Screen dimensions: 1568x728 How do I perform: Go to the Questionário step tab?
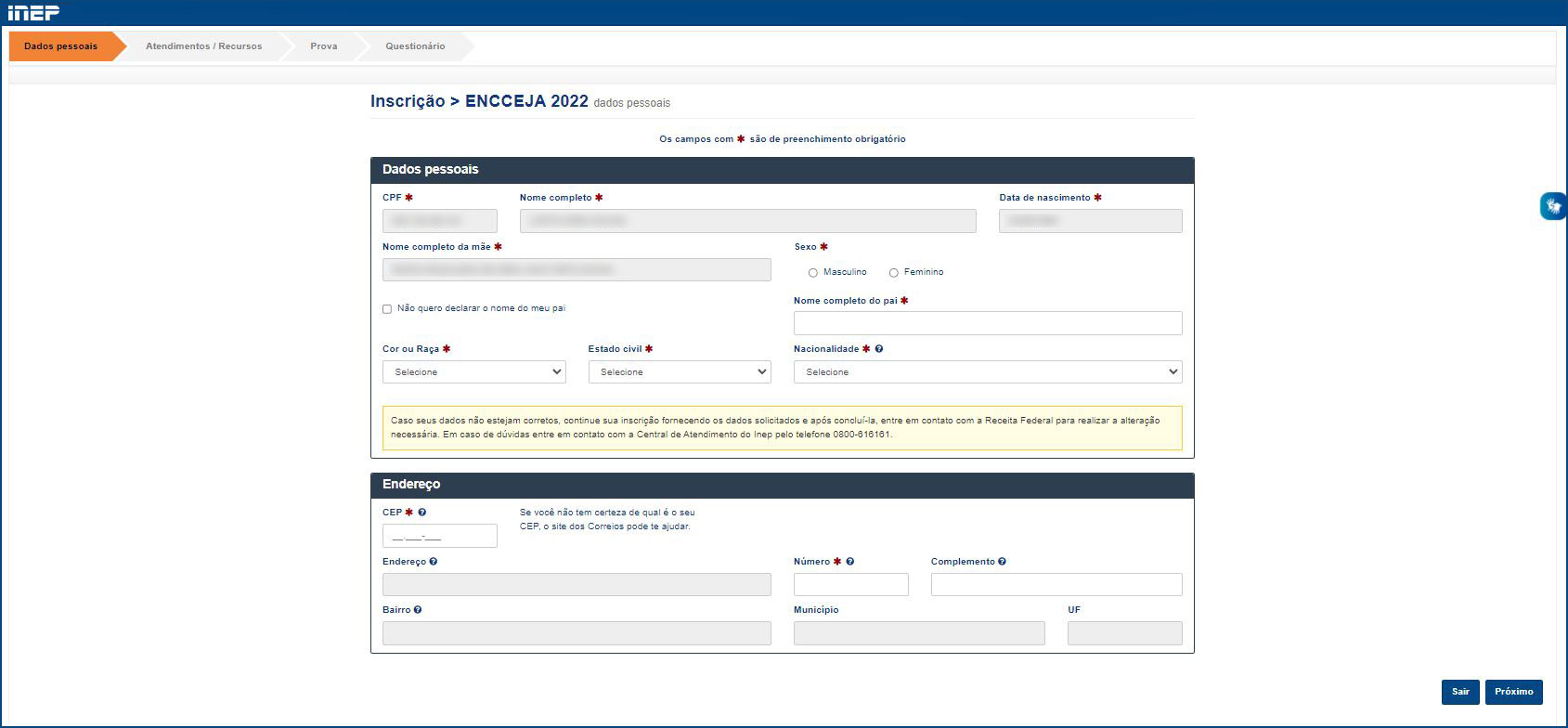415,46
